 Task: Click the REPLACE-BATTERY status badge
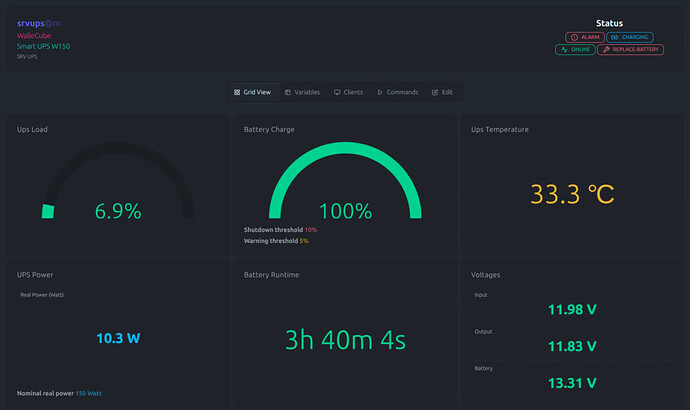point(630,49)
